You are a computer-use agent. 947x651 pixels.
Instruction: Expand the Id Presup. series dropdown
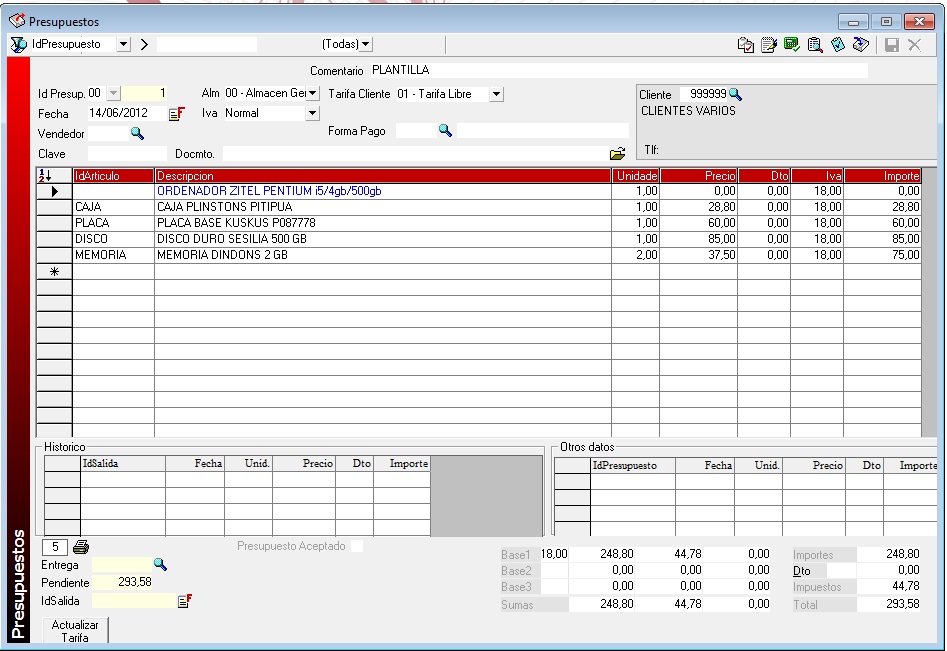coord(114,94)
